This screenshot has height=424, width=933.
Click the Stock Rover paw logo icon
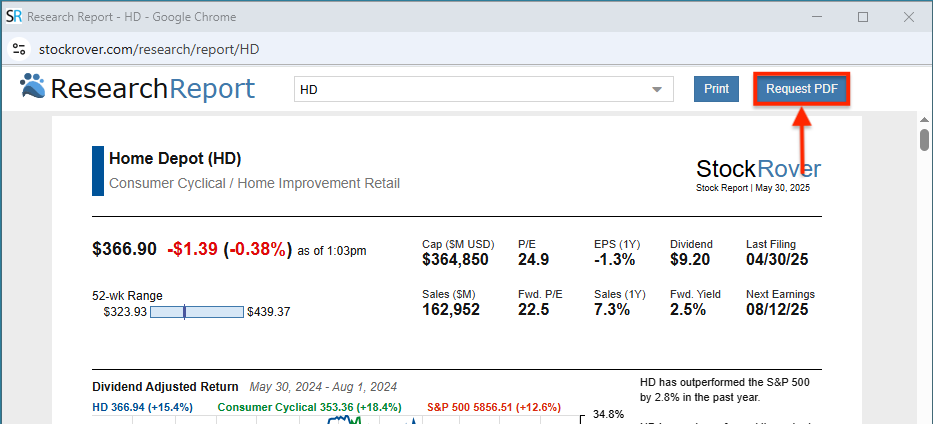[32, 86]
